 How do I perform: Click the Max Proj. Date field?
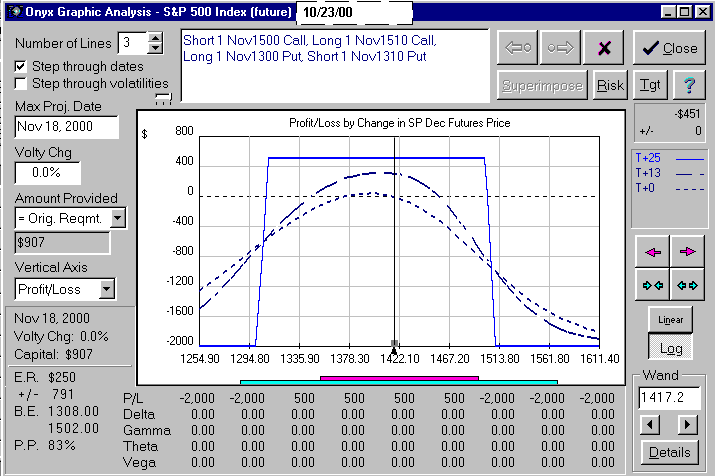click(x=67, y=127)
